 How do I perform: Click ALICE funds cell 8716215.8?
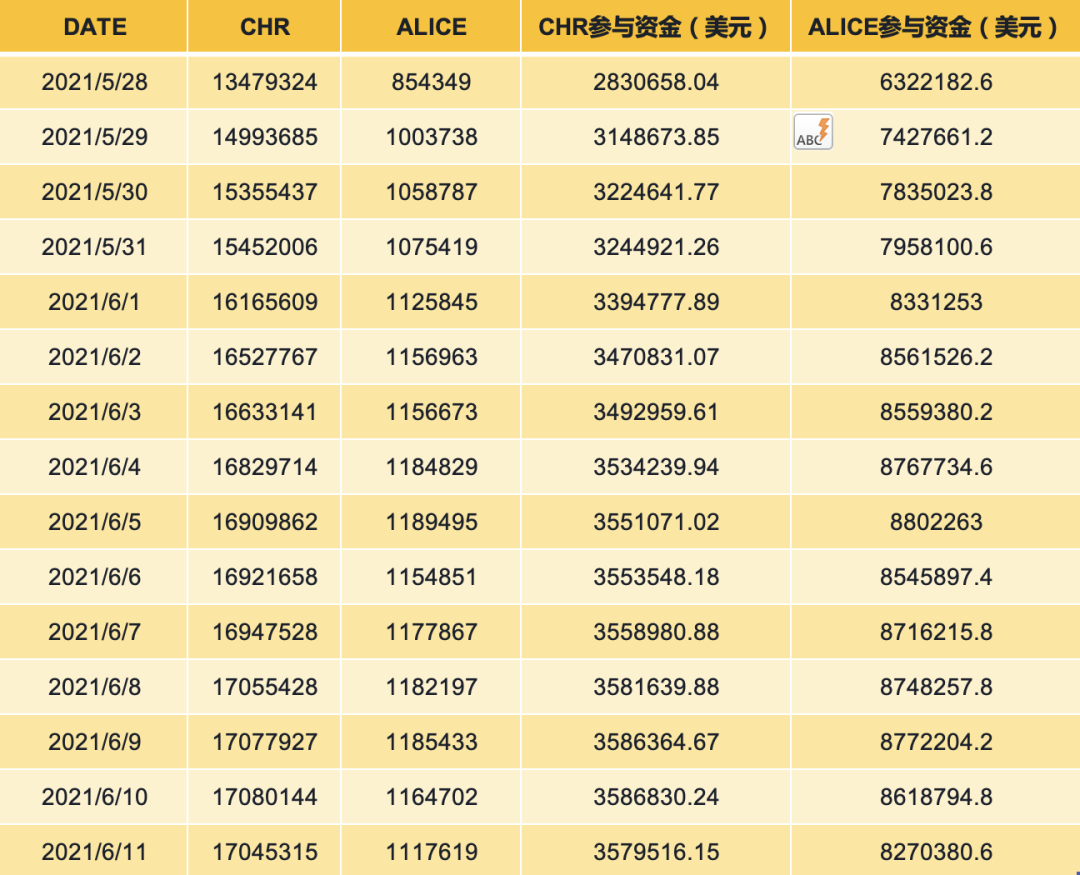tap(936, 632)
